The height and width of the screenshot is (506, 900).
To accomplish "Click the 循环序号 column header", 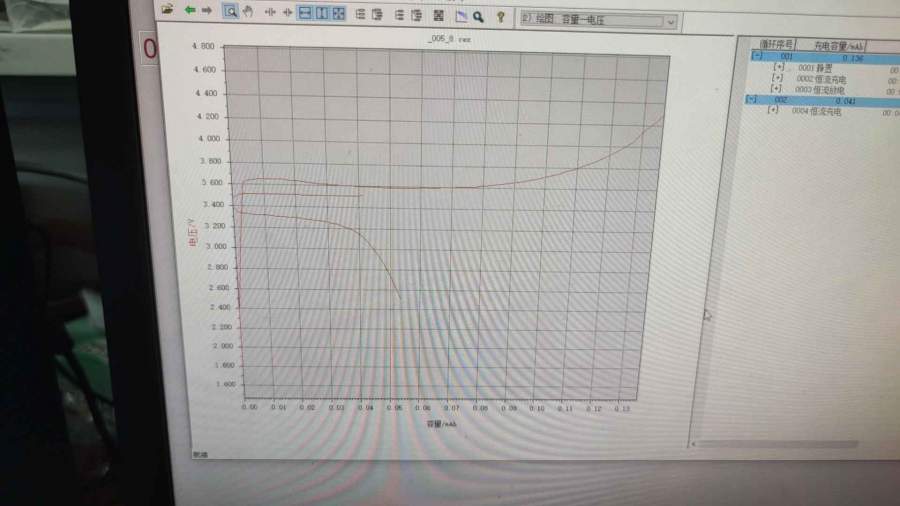I will point(776,44).
